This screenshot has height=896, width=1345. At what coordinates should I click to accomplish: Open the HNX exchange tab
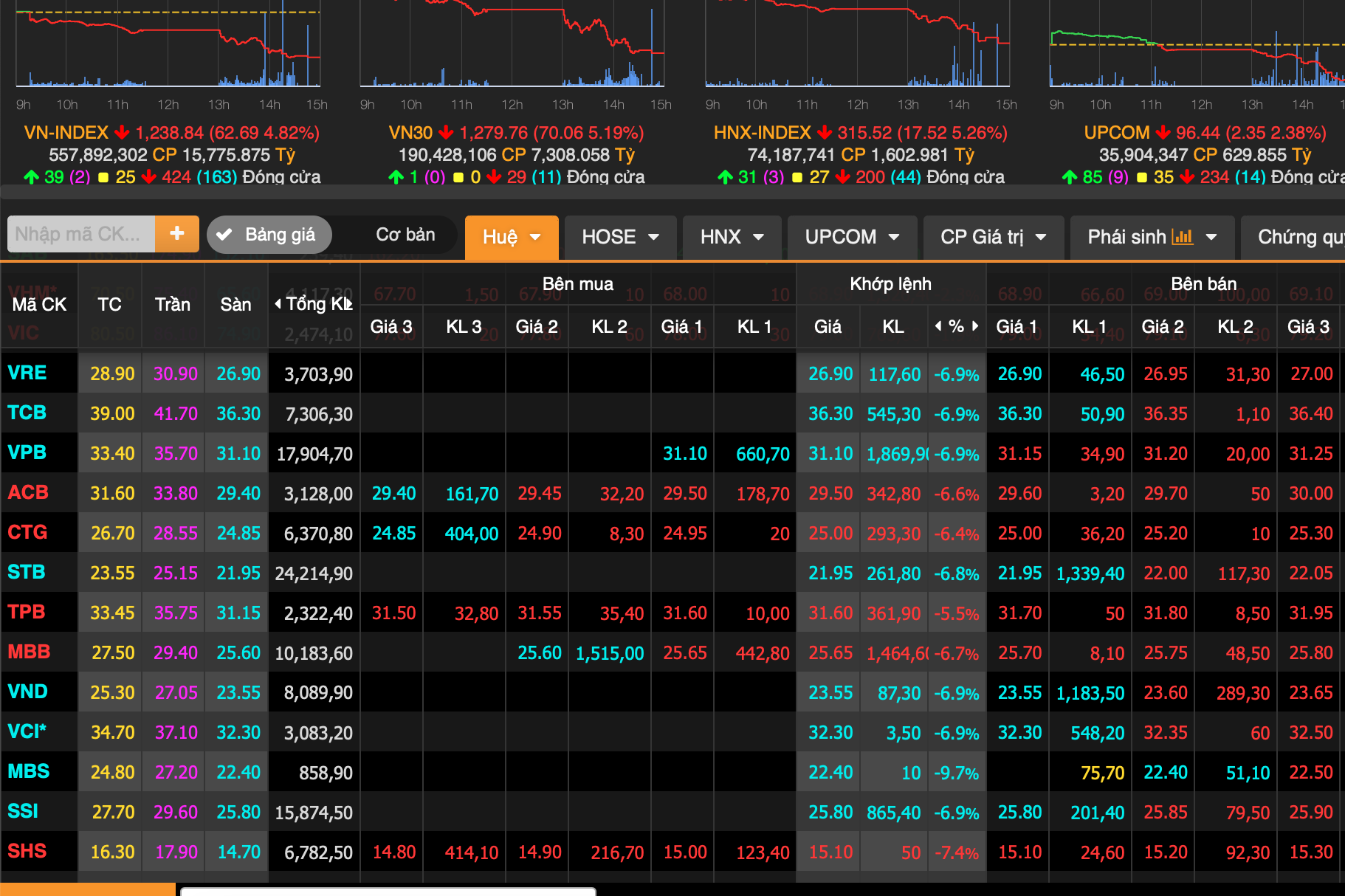click(x=731, y=237)
